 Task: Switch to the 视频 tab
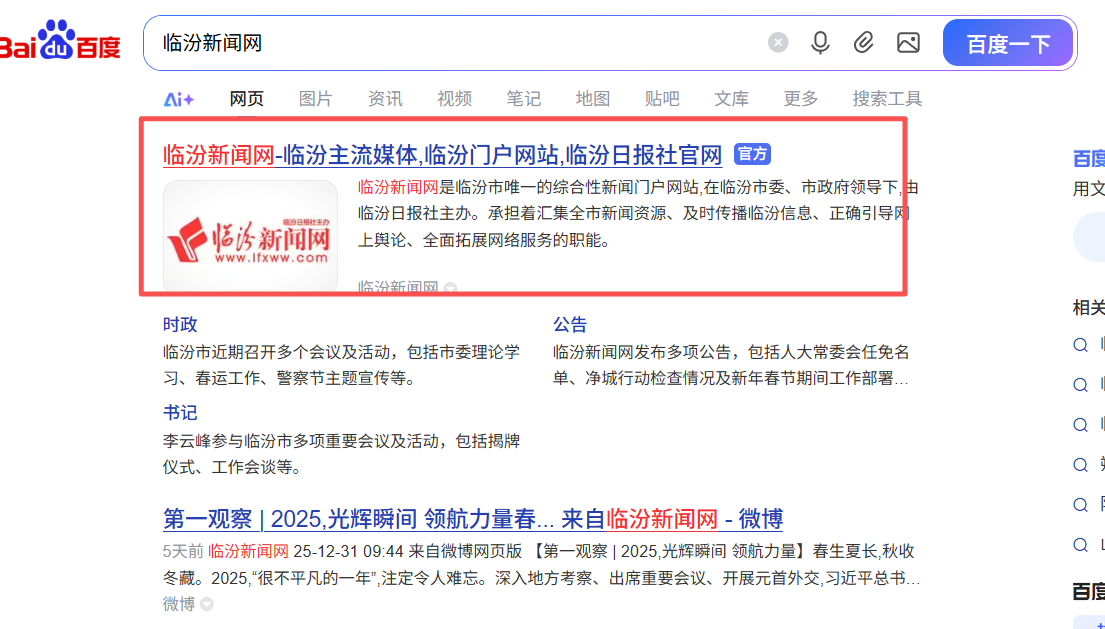[454, 98]
